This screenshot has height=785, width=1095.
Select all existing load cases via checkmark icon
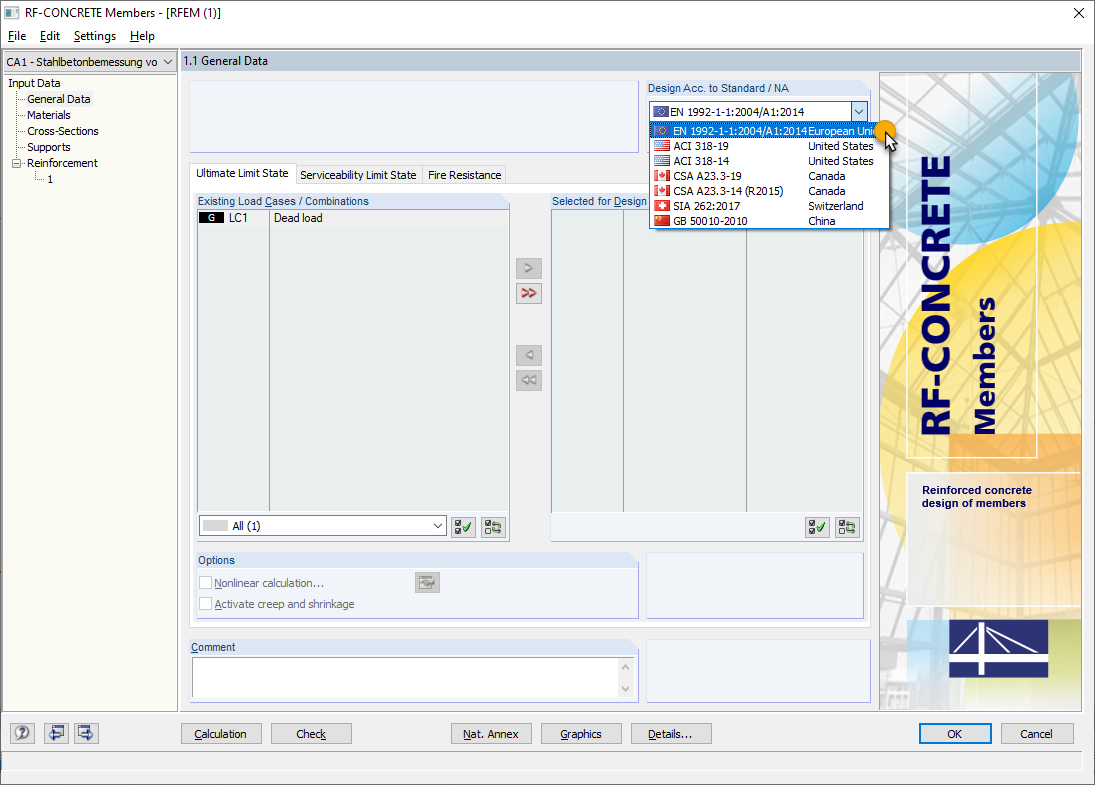[462, 526]
